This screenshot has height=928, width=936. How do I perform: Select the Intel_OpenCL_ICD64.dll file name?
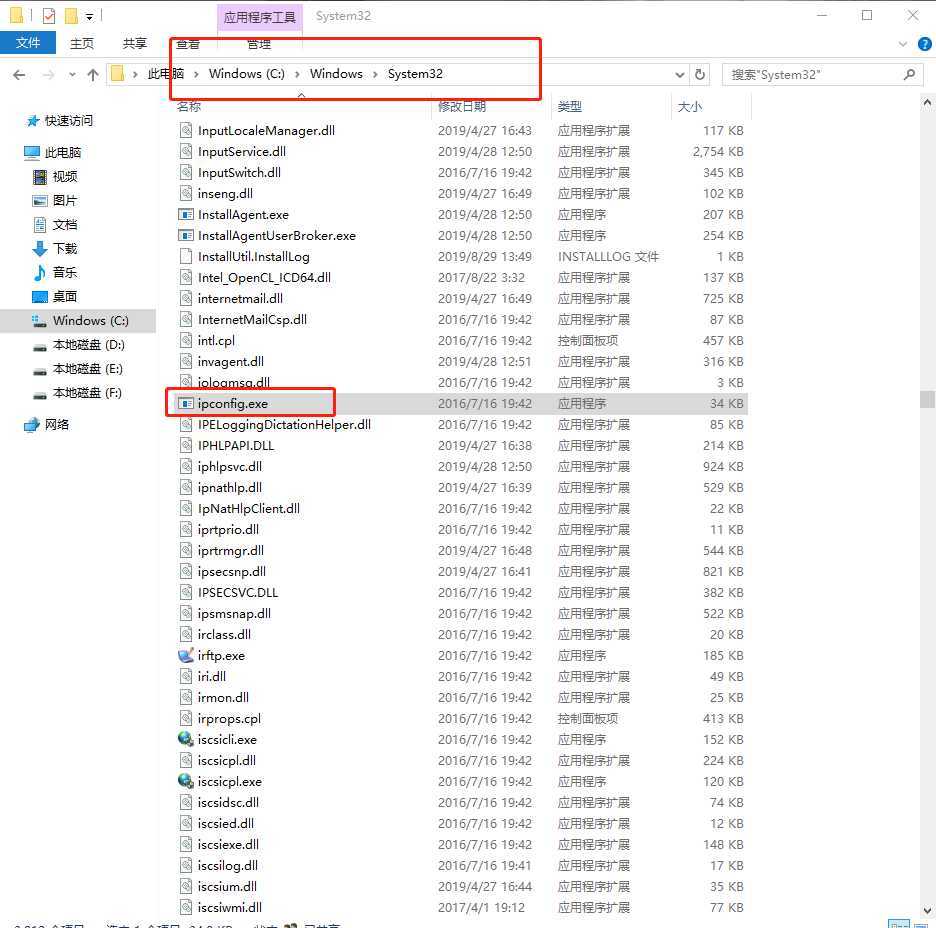click(x=264, y=278)
